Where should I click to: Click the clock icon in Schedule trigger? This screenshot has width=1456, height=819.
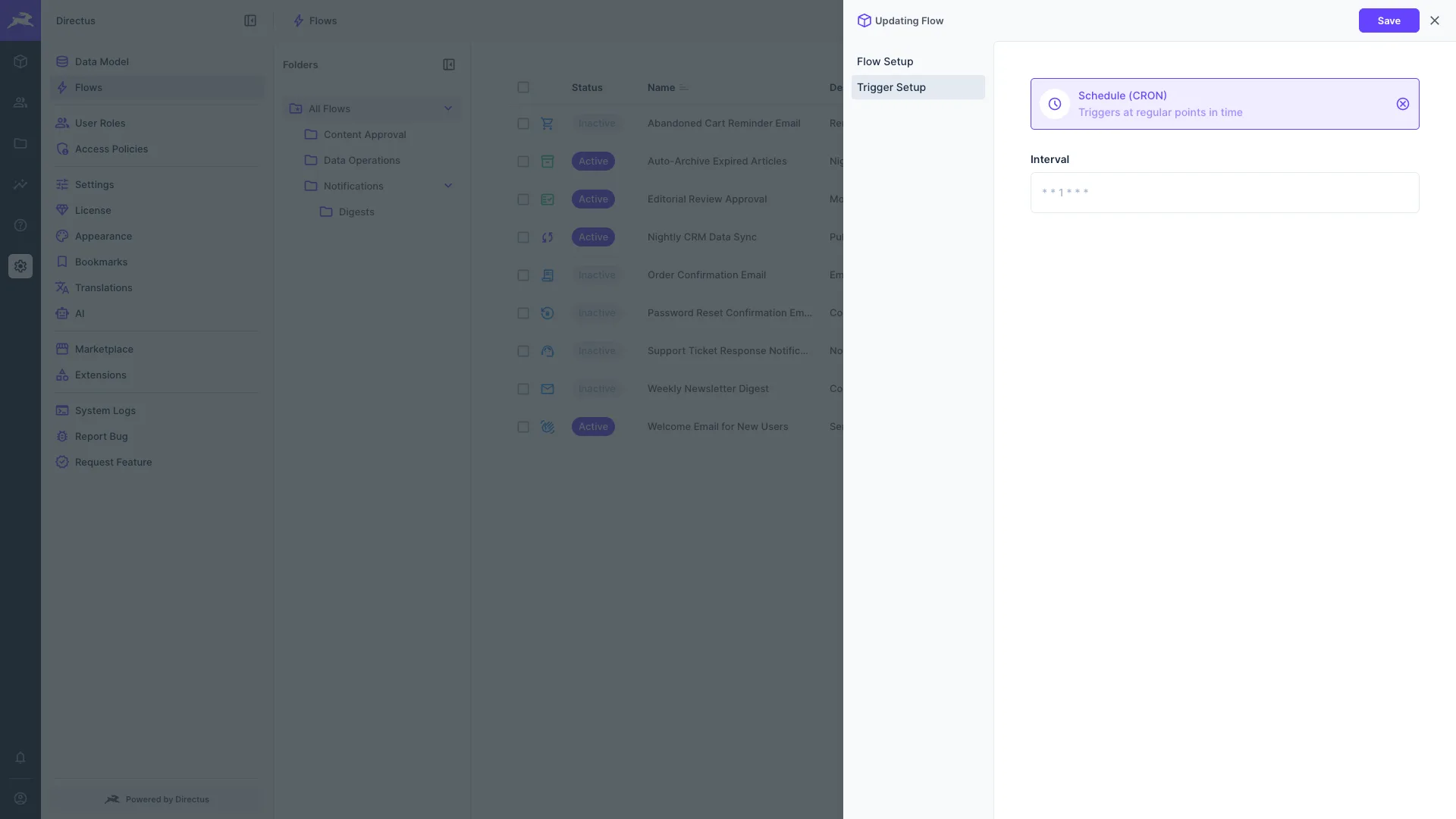click(1055, 104)
